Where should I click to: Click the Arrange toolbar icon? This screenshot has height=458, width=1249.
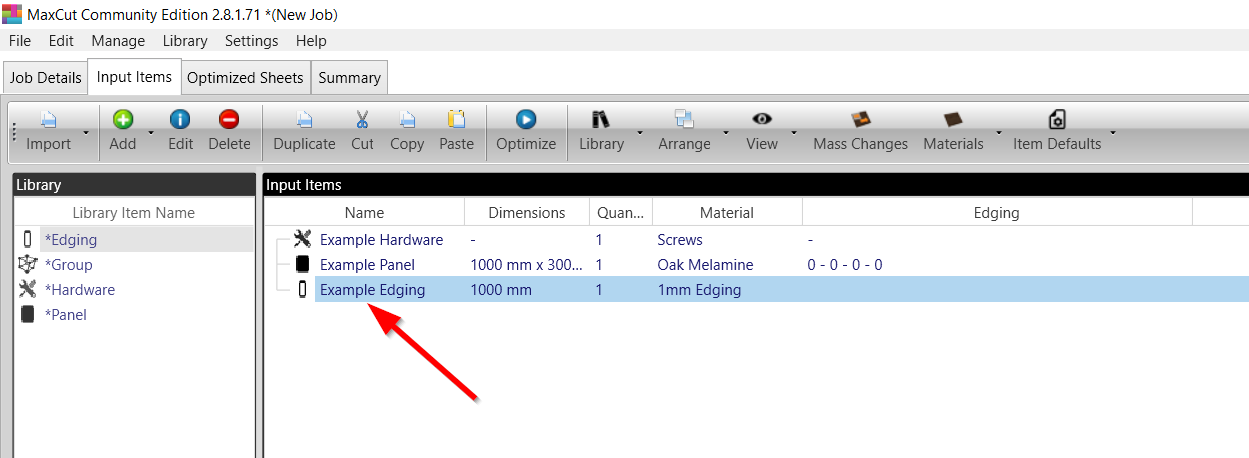(684, 120)
